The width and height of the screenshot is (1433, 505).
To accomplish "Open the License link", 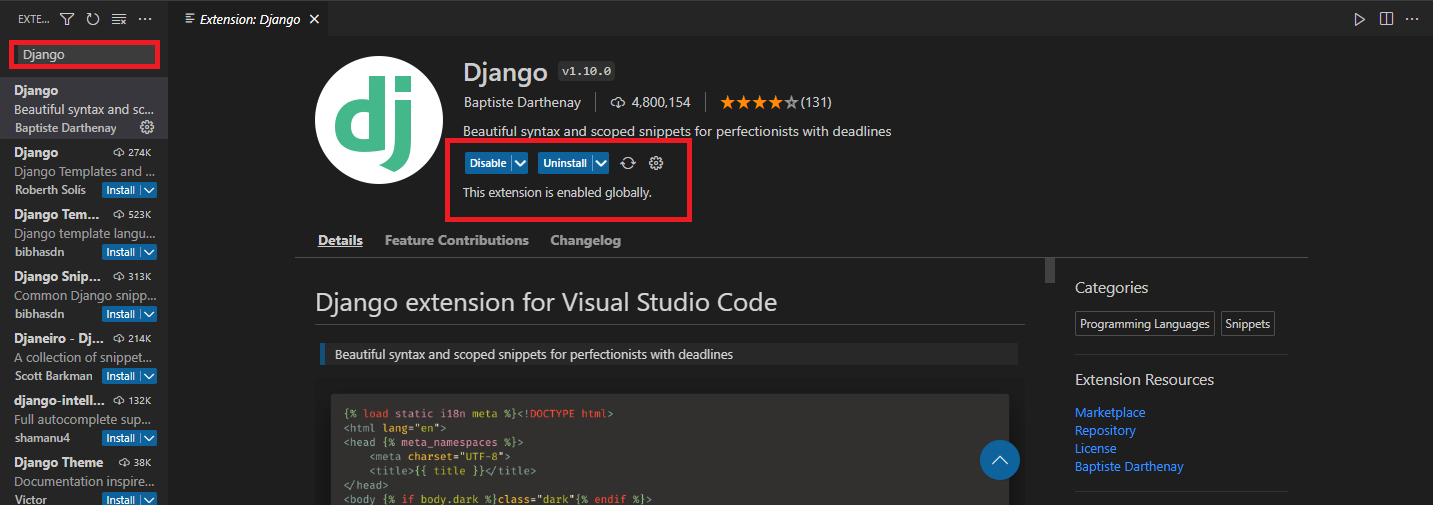I will (x=1095, y=448).
